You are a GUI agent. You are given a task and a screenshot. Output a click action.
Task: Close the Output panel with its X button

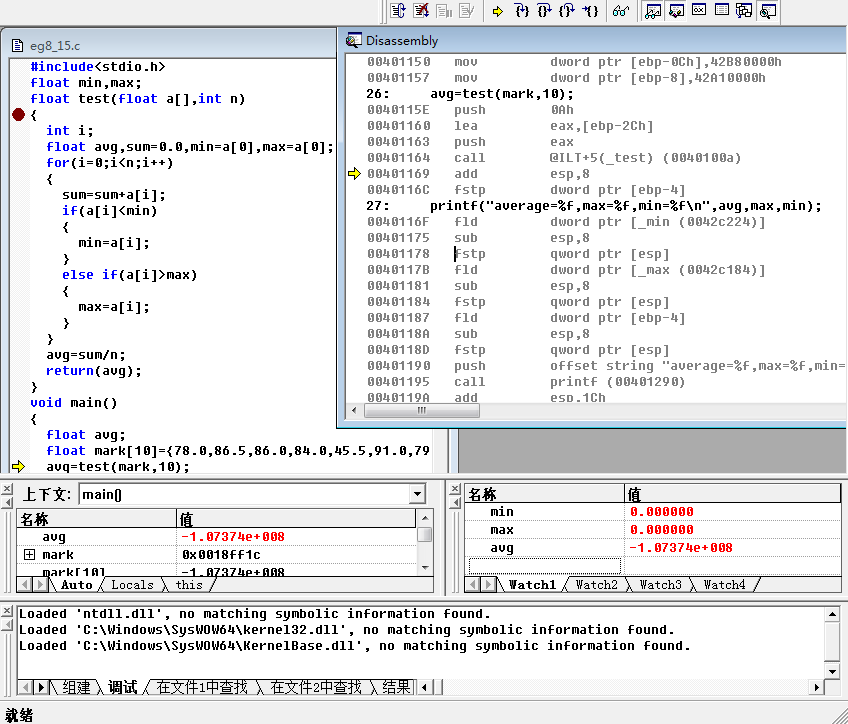click(x=6, y=611)
